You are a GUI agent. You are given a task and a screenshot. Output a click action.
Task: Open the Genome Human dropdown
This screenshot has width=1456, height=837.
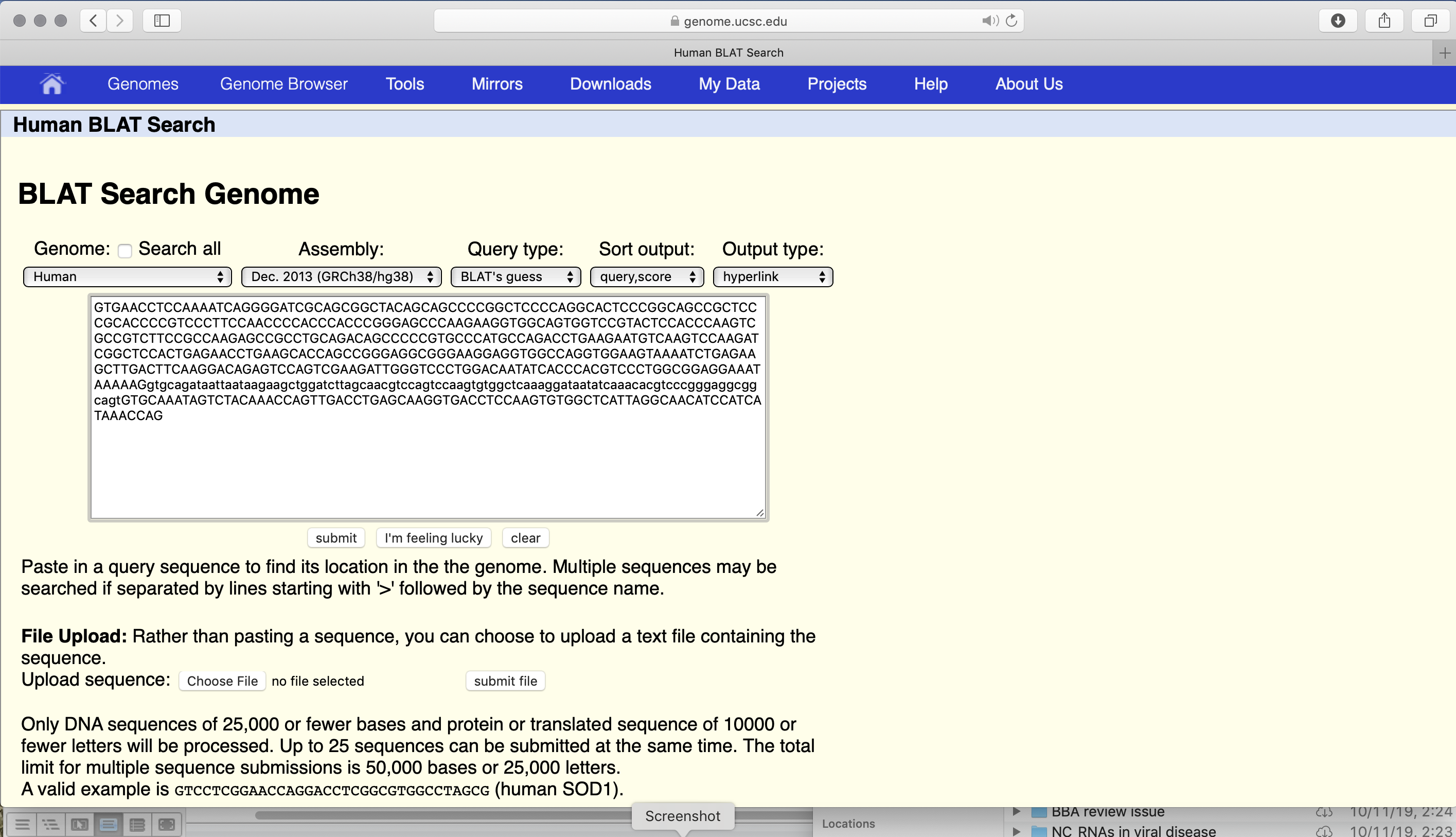[x=127, y=276]
